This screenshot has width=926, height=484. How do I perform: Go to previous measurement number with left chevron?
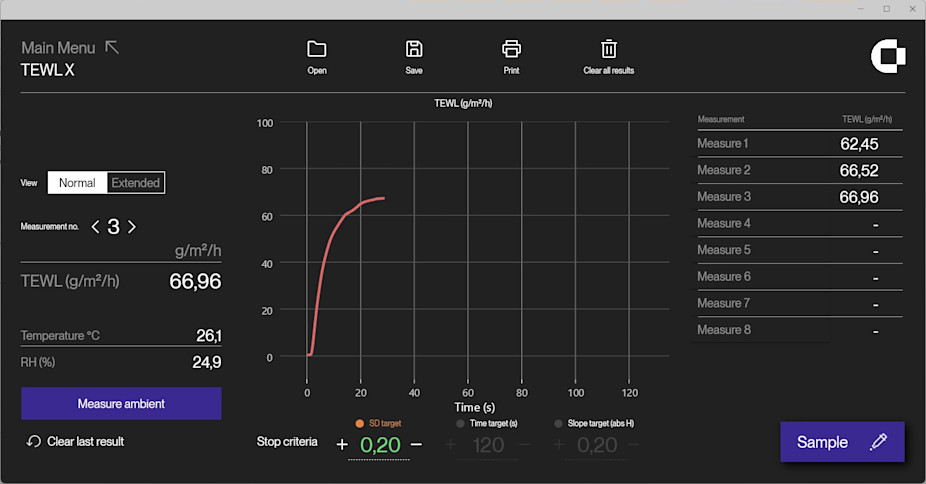click(95, 227)
